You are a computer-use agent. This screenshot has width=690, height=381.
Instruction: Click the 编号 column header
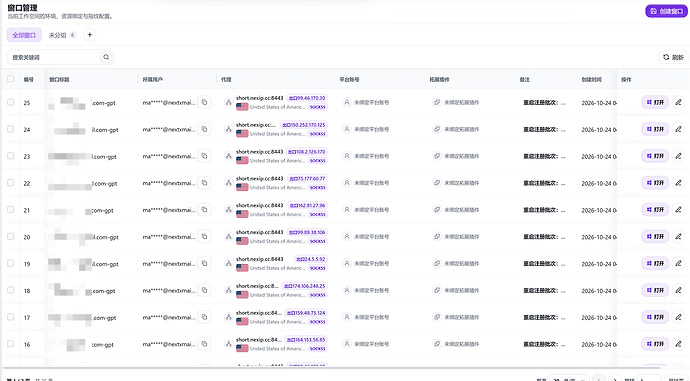tap(29, 80)
